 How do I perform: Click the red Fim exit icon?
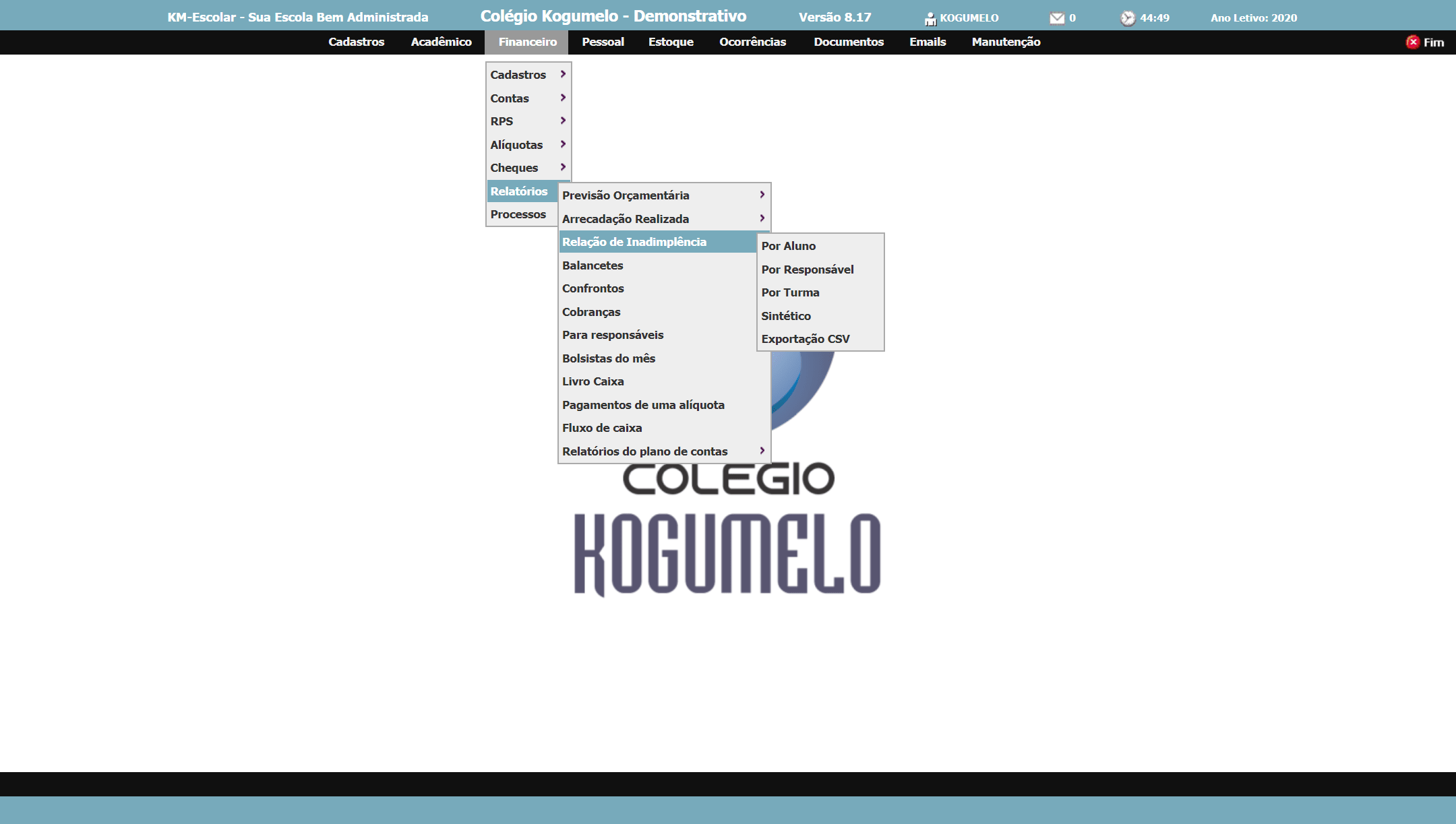pyautogui.click(x=1413, y=42)
